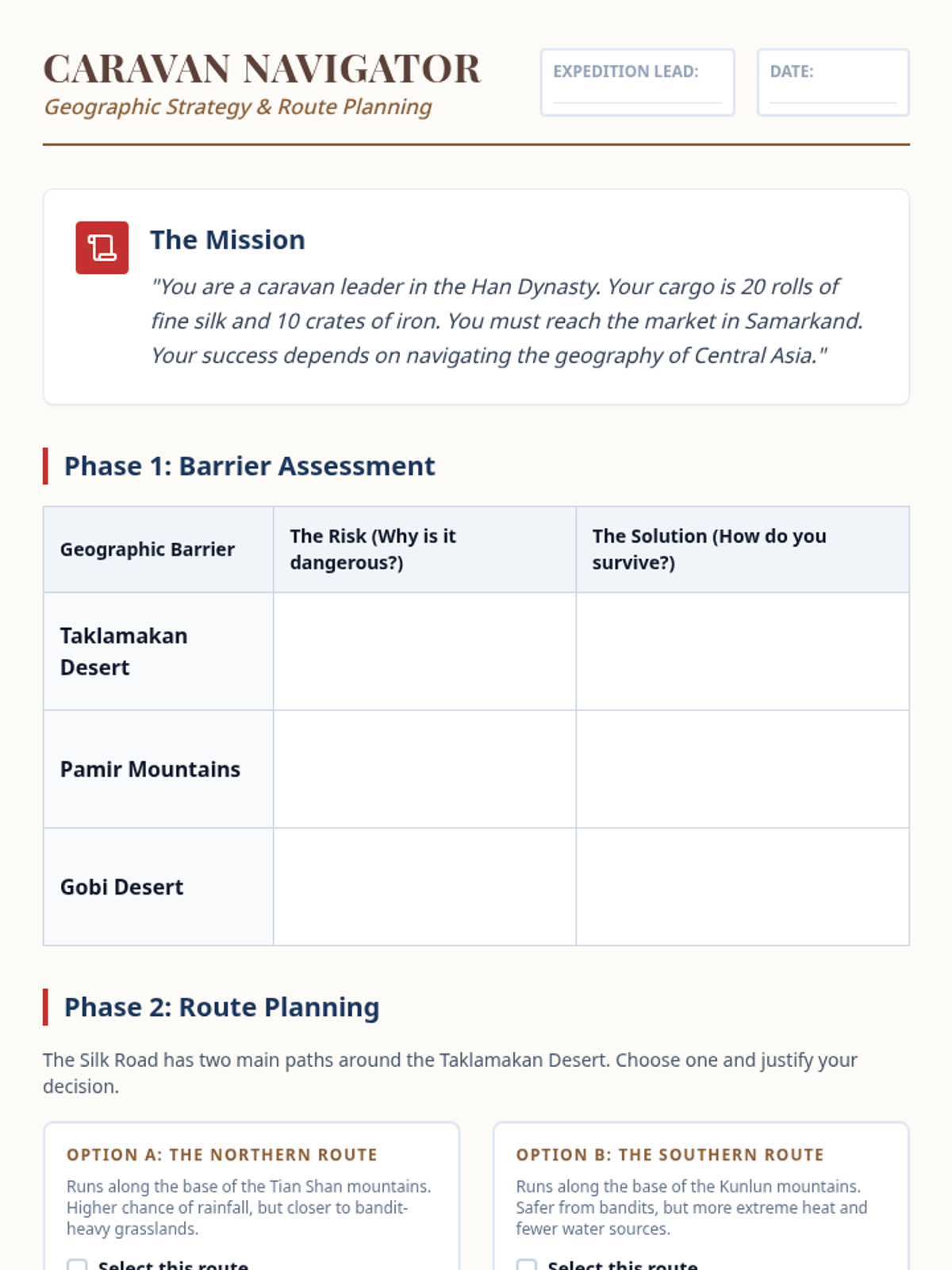The image size is (952, 1270).
Task: Click Pamir Mountains risk cell
Action: point(424,769)
